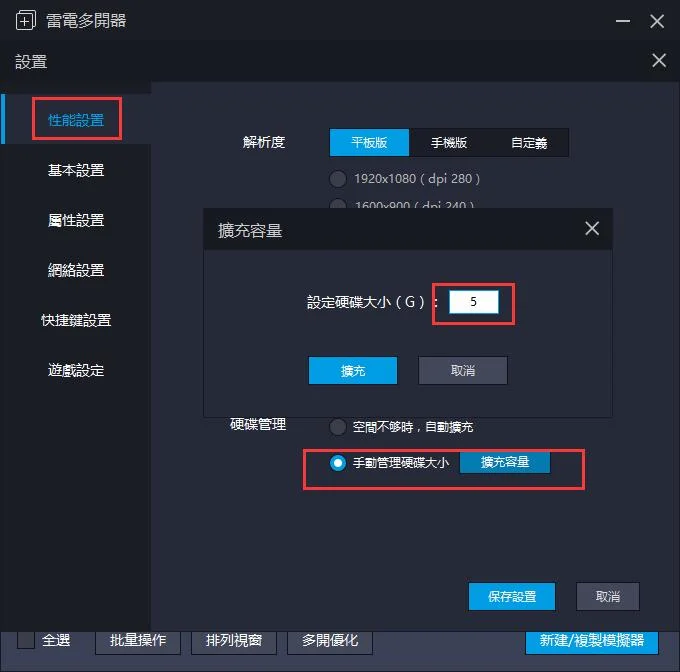The height and width of the screenshot is (672, 680).
Task: Open the 網絡設置 tab
Action: click(76, 270)
